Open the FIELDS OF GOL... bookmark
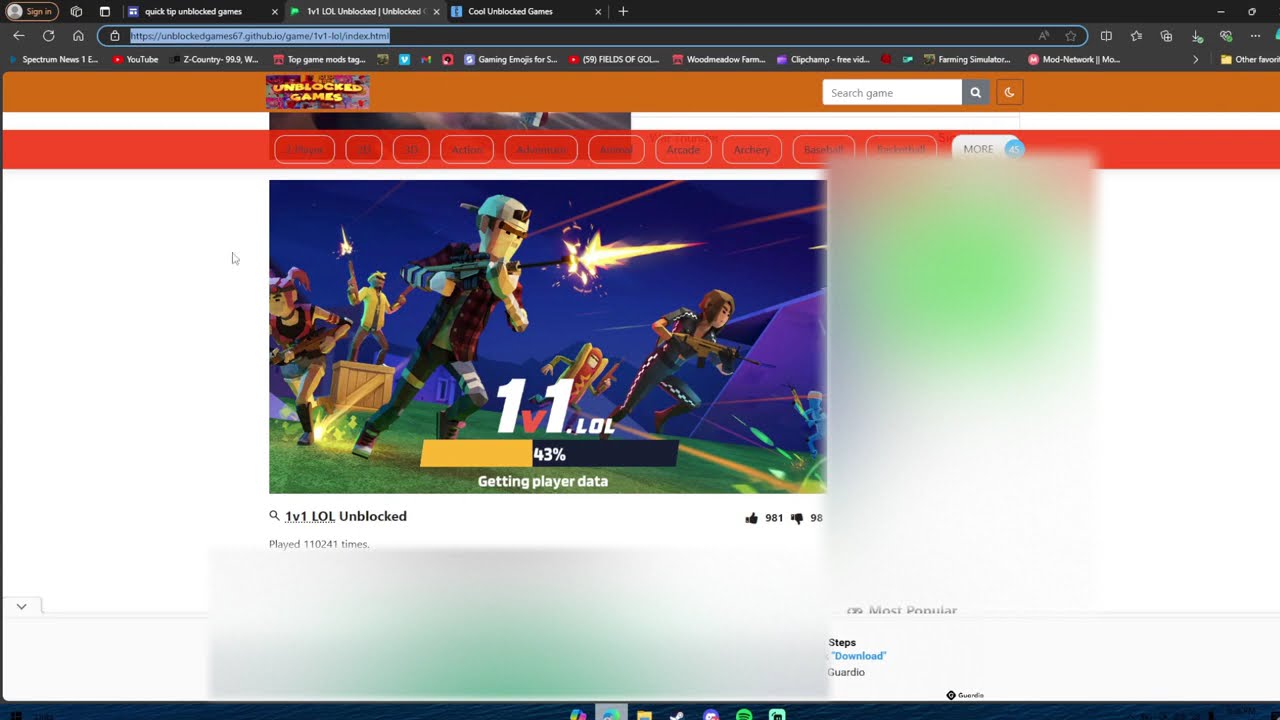This screenshot has width=1280, height=720. click(x=614, y=59)
